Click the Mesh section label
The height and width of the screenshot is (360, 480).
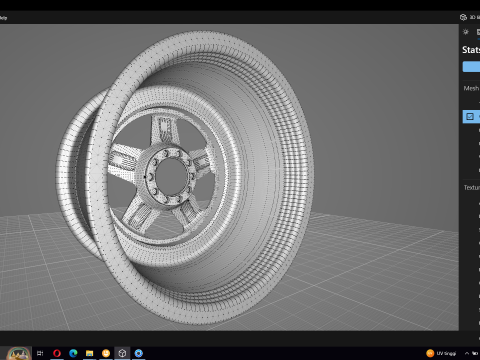471,88
